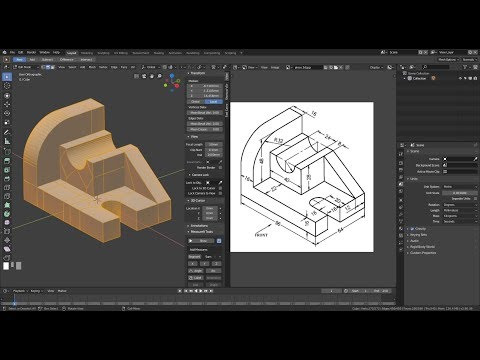Toggle the Separate Units checkbox
The width and height of the screenshot is (480, 360).
pos(474,199)
